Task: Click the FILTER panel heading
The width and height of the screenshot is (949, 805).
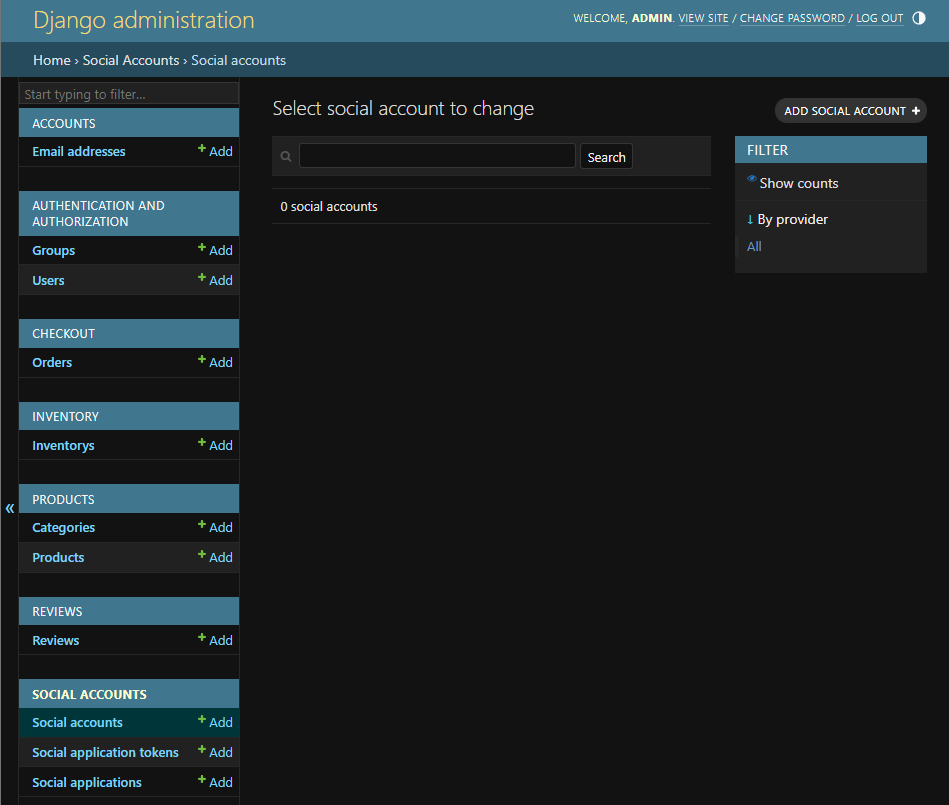Action: pos(767,150)
